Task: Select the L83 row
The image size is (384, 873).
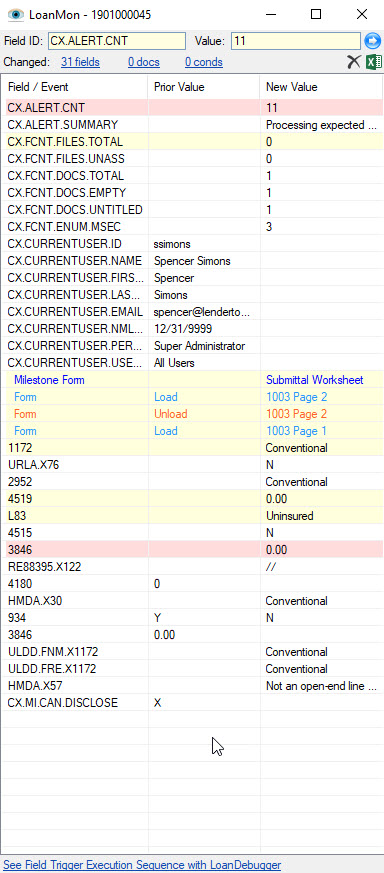Action: (x=192, y=516)
